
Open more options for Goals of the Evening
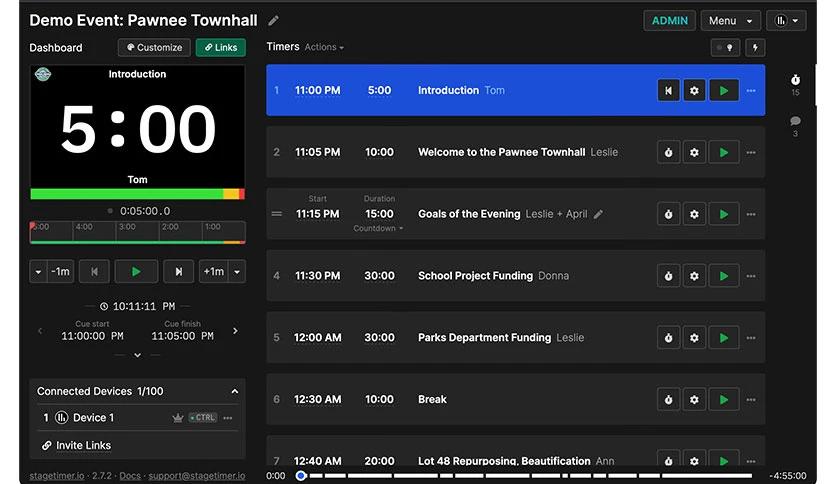[751, 214]
